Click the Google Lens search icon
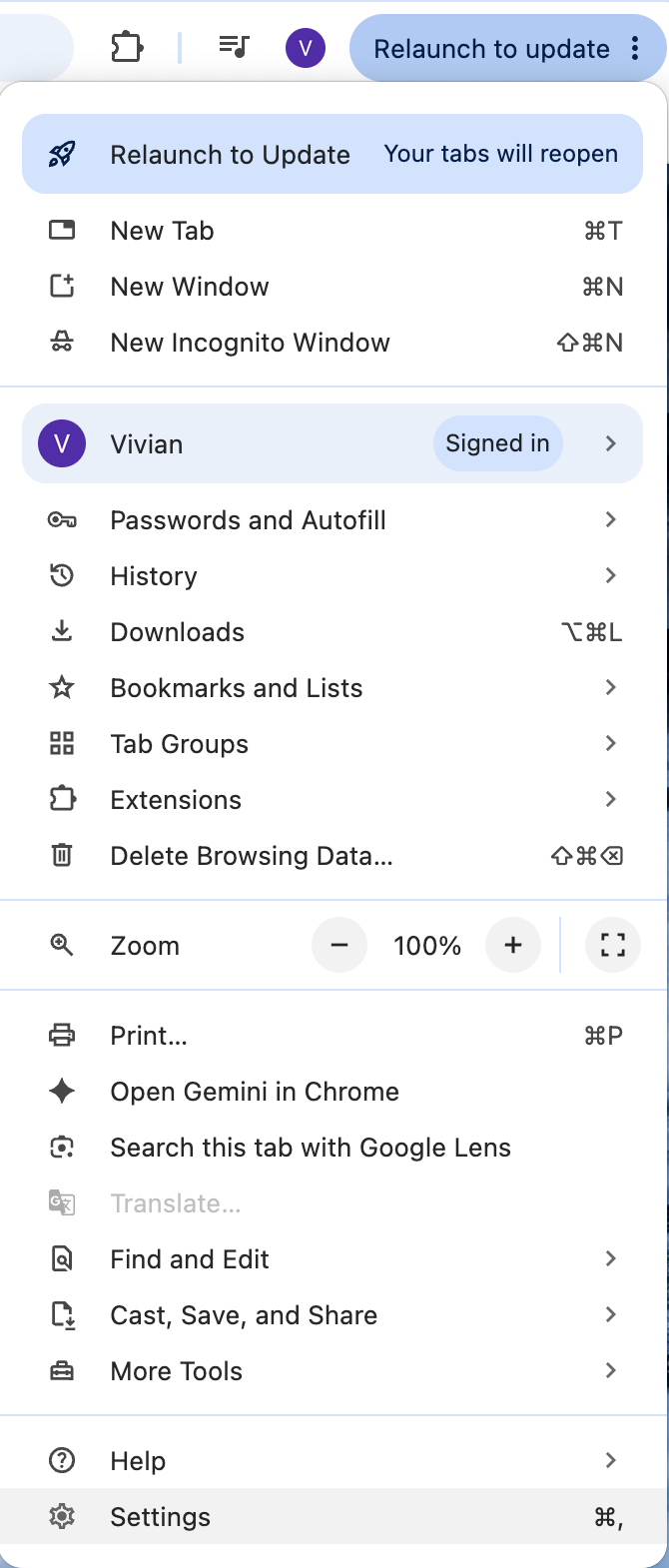The image size is (669, 1568). (x=62, y=1148)
